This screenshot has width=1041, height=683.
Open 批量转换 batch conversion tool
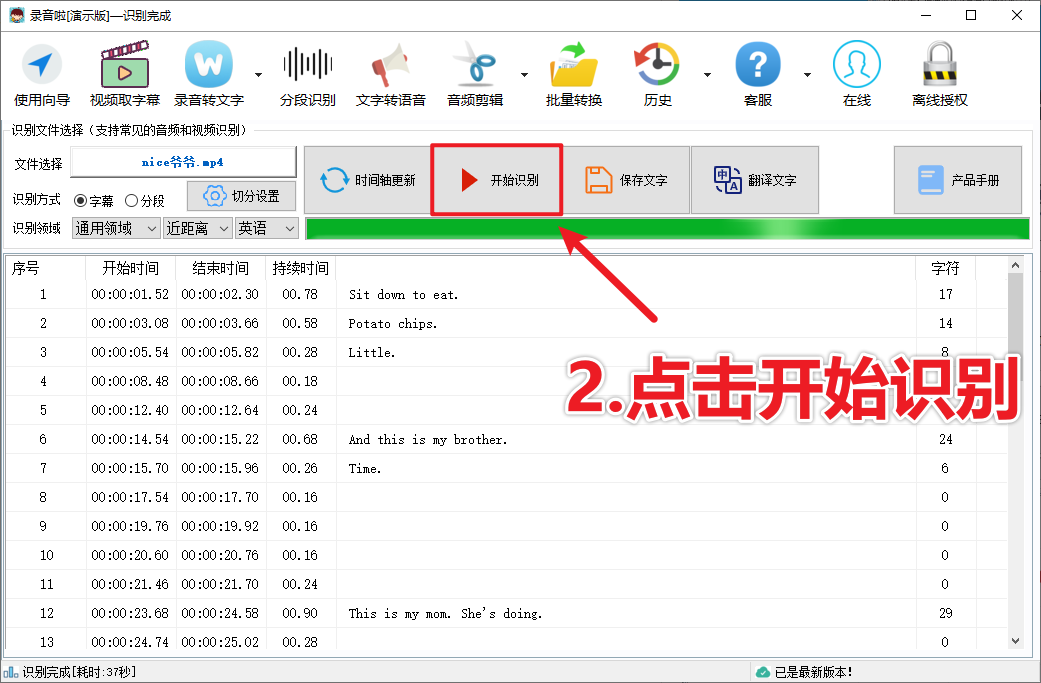tap(574, 74)
